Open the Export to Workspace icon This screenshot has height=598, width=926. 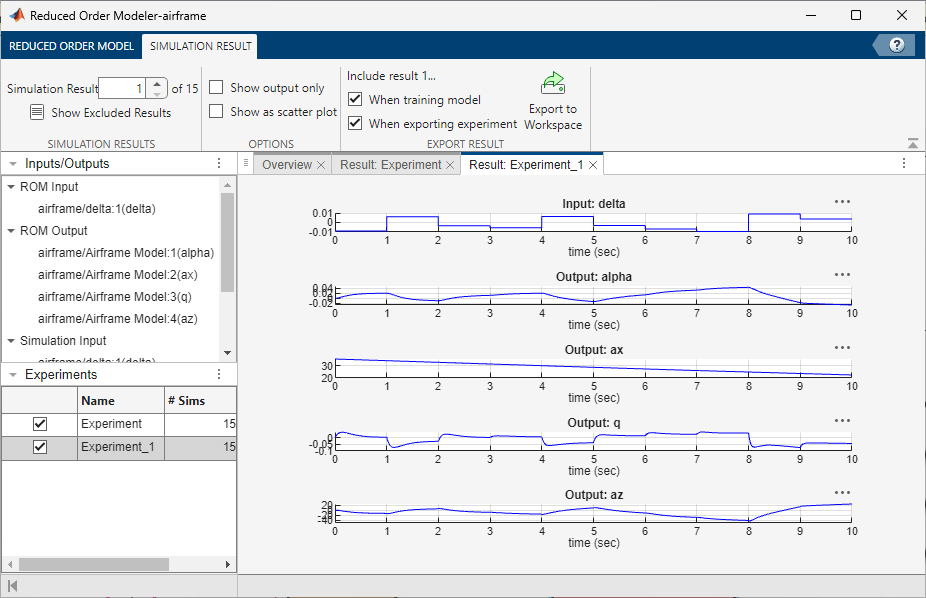point(552,83)
